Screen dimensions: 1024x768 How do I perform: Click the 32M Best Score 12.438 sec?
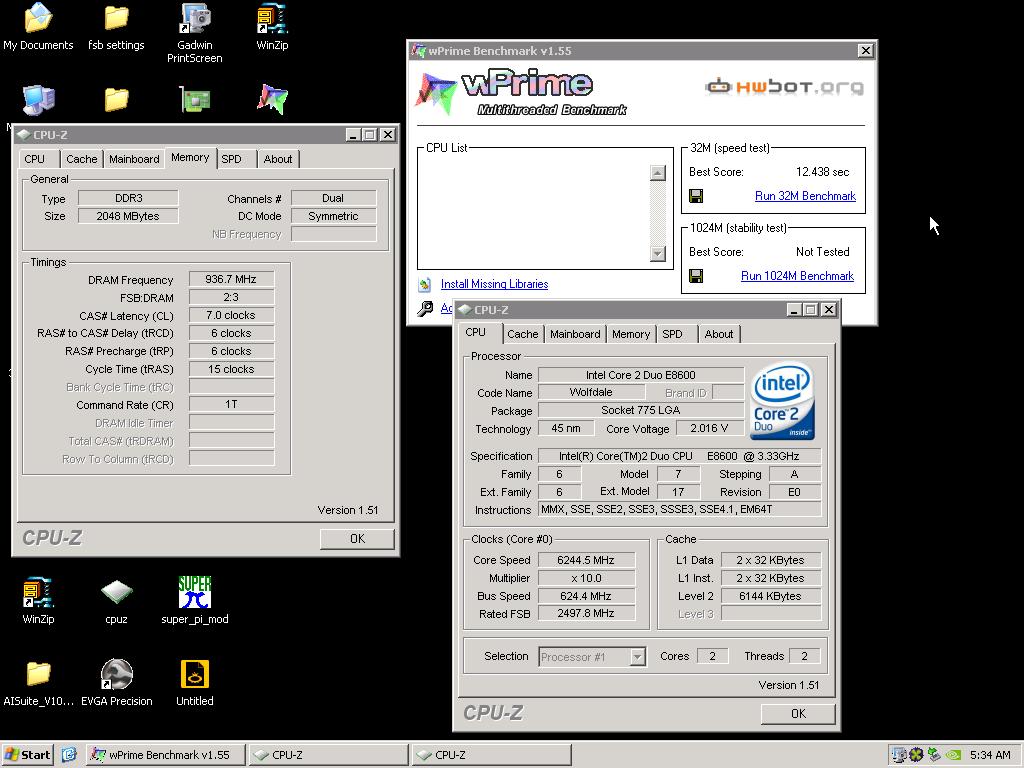click(x=822, y=172)
